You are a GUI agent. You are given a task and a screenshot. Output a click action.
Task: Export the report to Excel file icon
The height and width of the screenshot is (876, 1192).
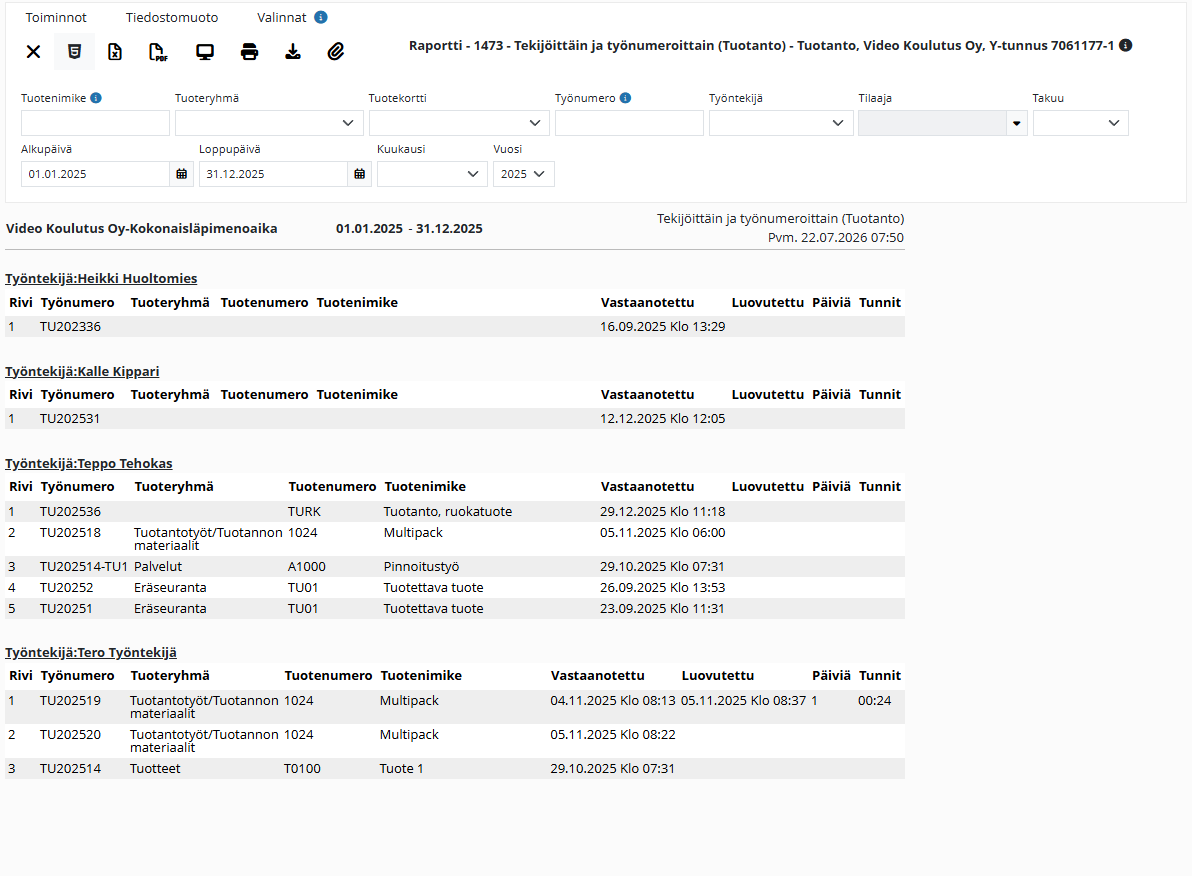(x=115, y=52)
